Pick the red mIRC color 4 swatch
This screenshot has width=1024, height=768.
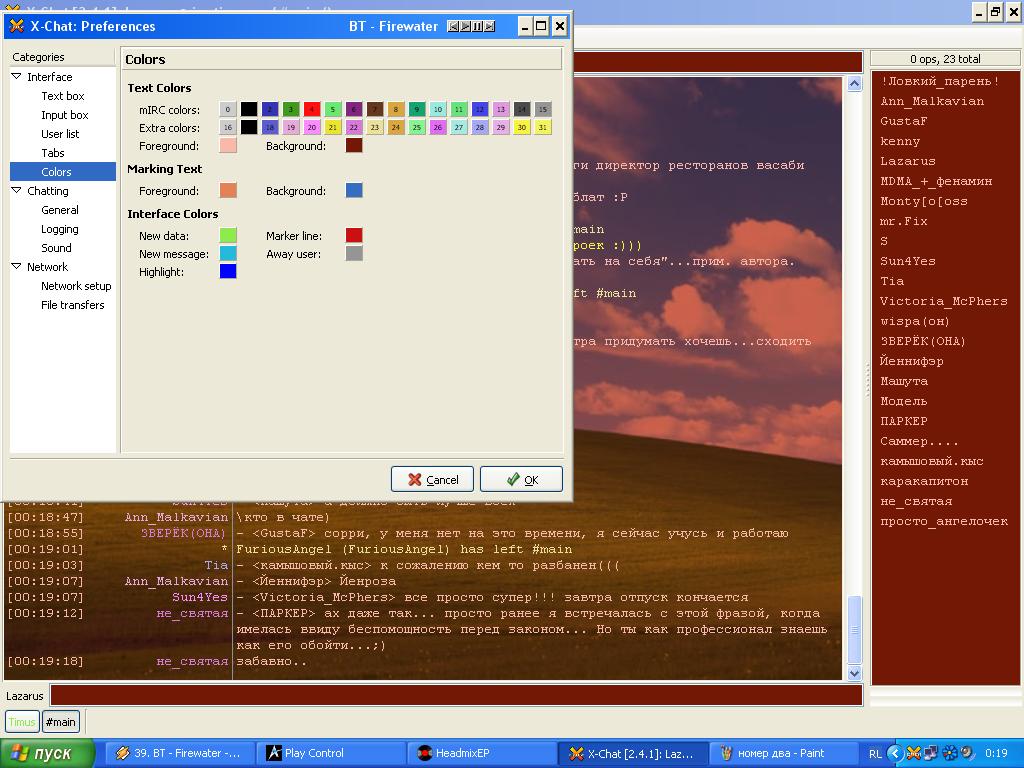(x=312, y=110)
